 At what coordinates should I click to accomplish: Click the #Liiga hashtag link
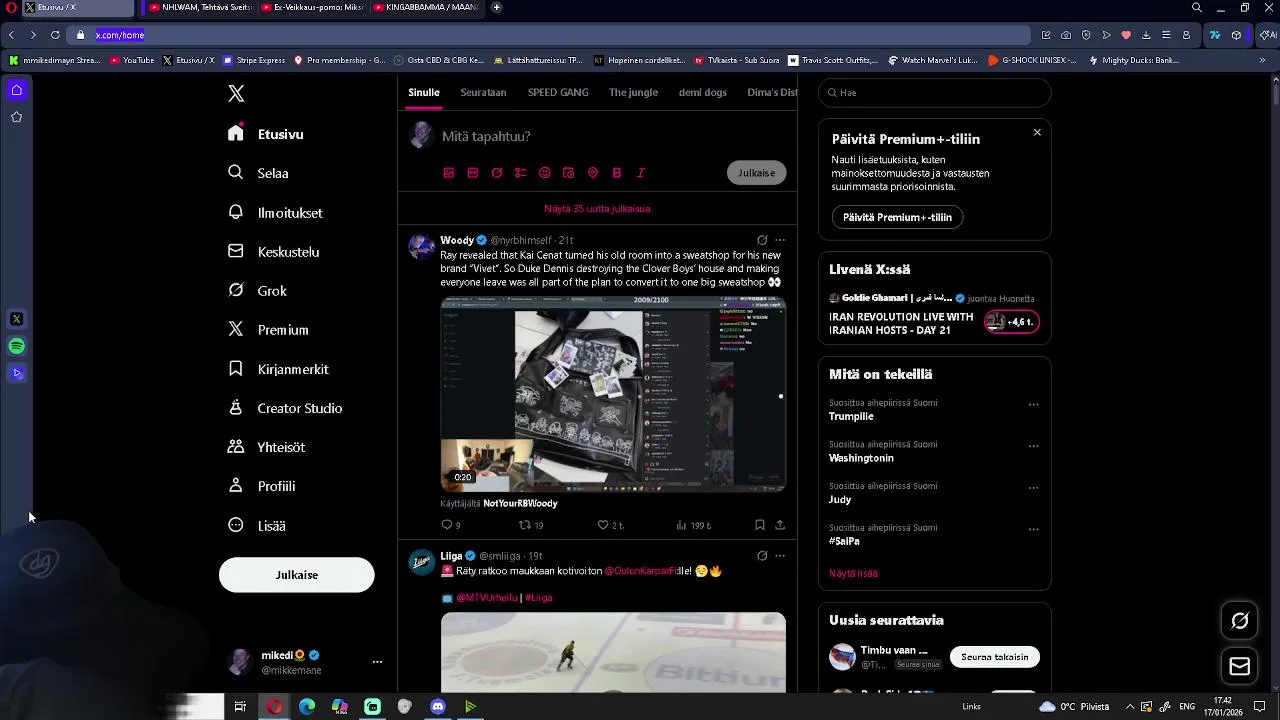pyautogui.click(x=538, y=598)
